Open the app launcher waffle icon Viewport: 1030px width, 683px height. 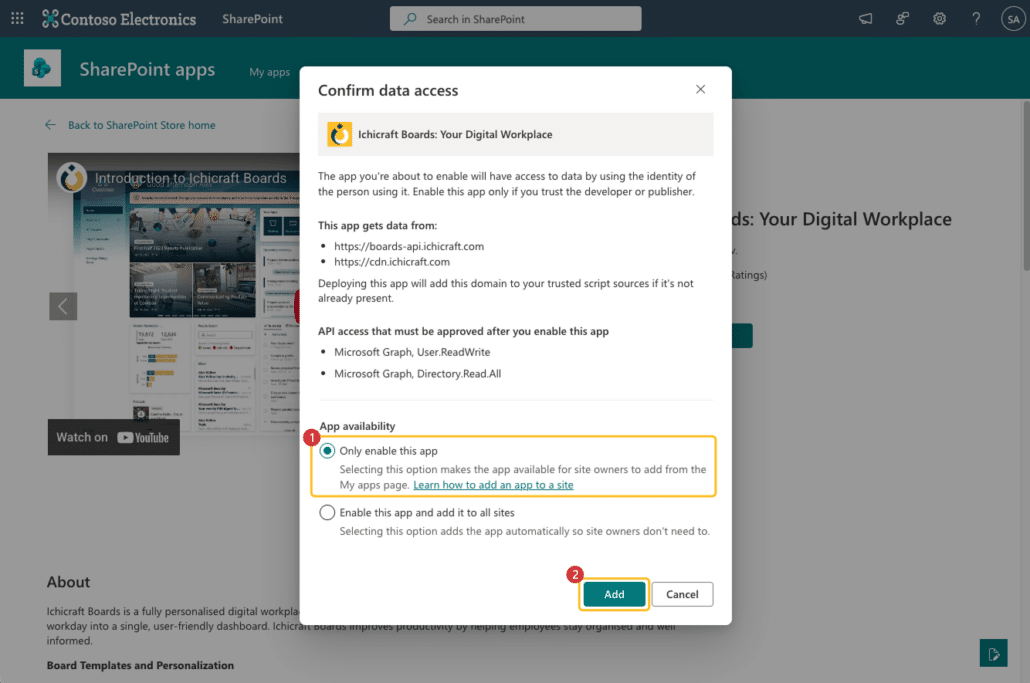(17, 19)
